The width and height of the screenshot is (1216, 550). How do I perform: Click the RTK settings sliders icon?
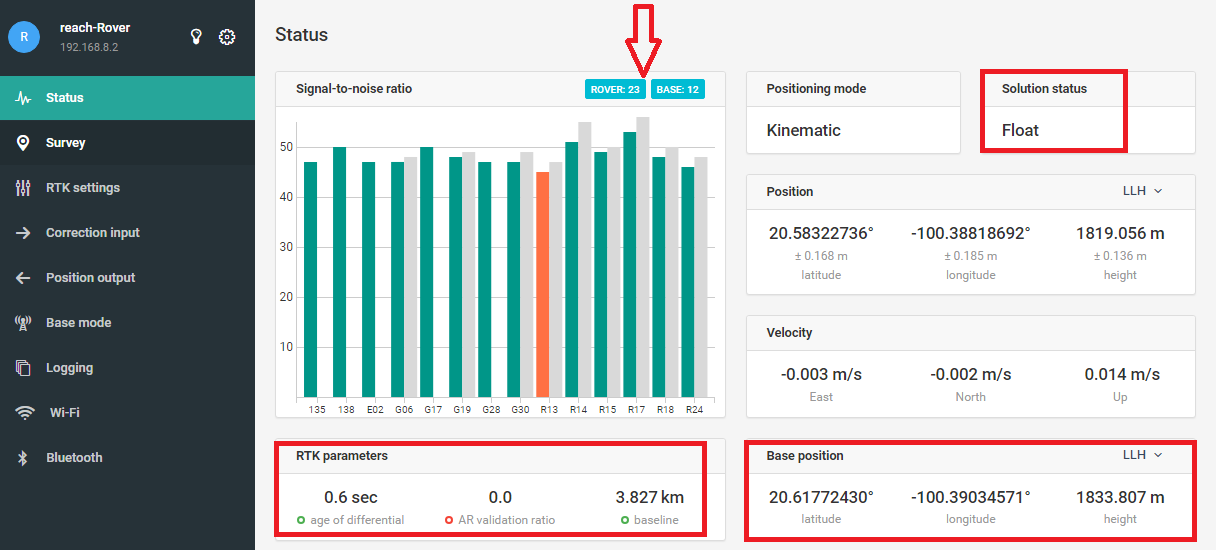point(23,188)
